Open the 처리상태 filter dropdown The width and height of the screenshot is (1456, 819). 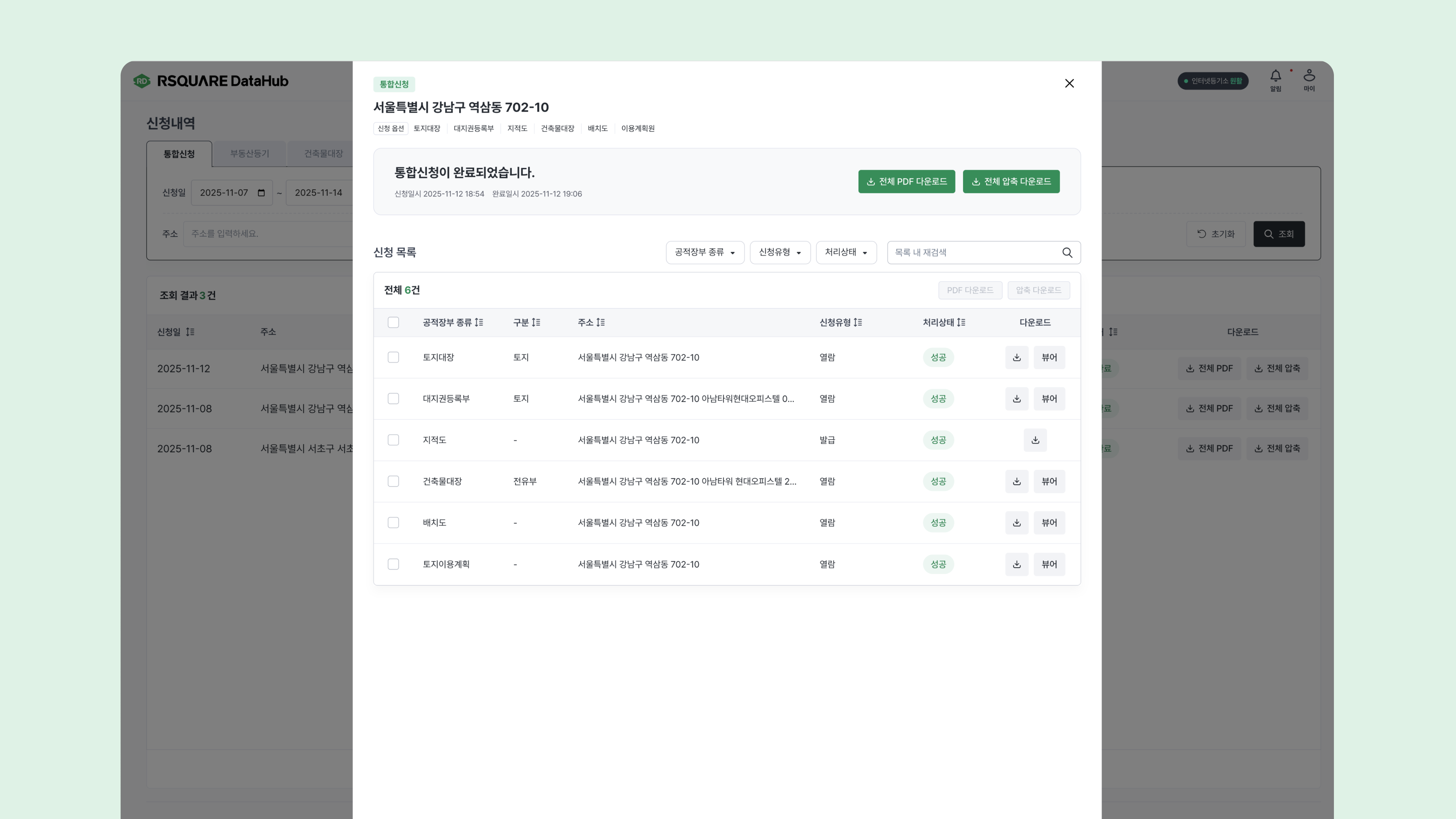coord(846,252)
